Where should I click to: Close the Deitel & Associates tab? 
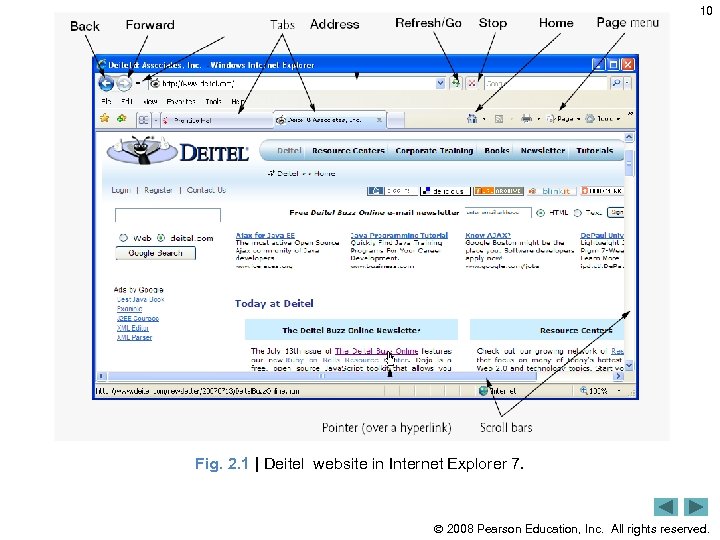tap(379, 120)
